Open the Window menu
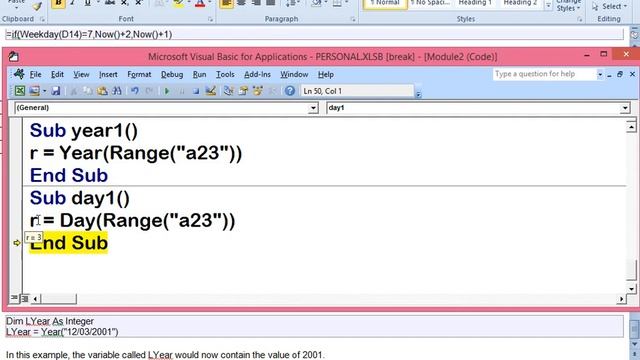 (294, 74)
